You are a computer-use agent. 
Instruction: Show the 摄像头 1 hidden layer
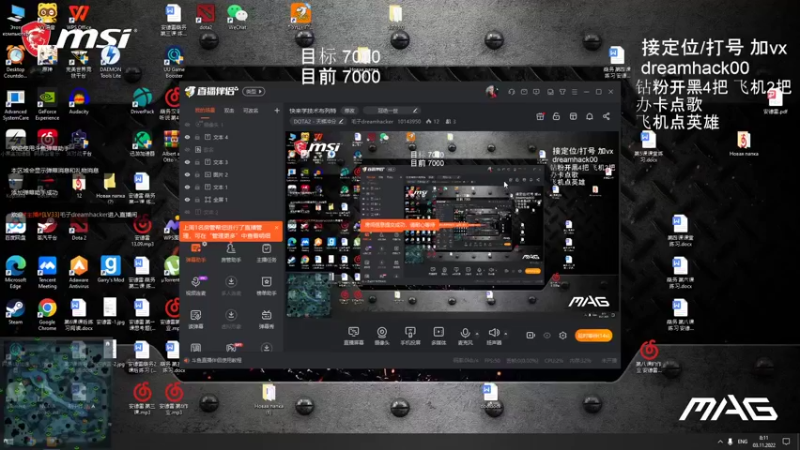point(187,124)
